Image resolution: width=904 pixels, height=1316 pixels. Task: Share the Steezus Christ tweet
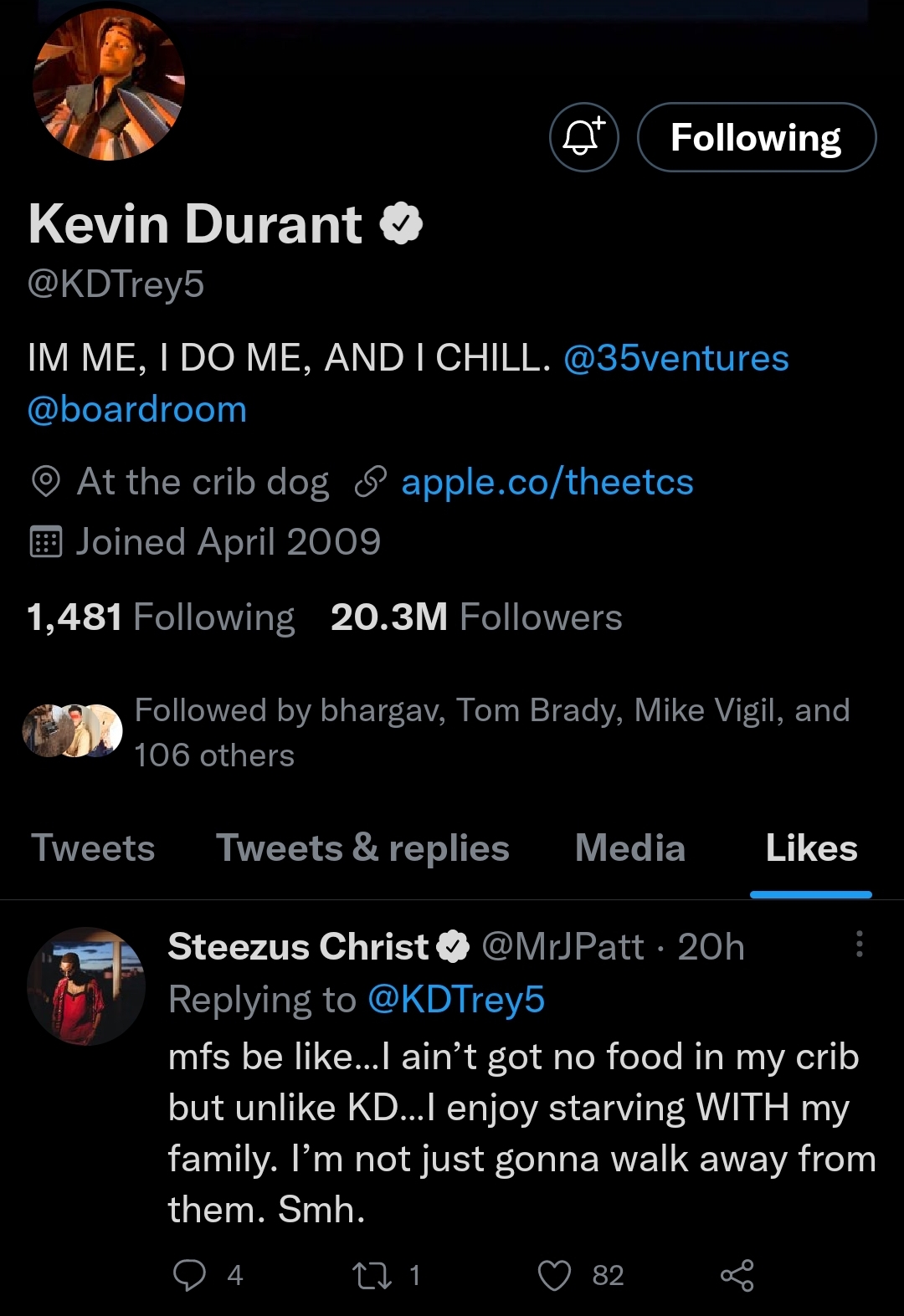click(737, 1275)
